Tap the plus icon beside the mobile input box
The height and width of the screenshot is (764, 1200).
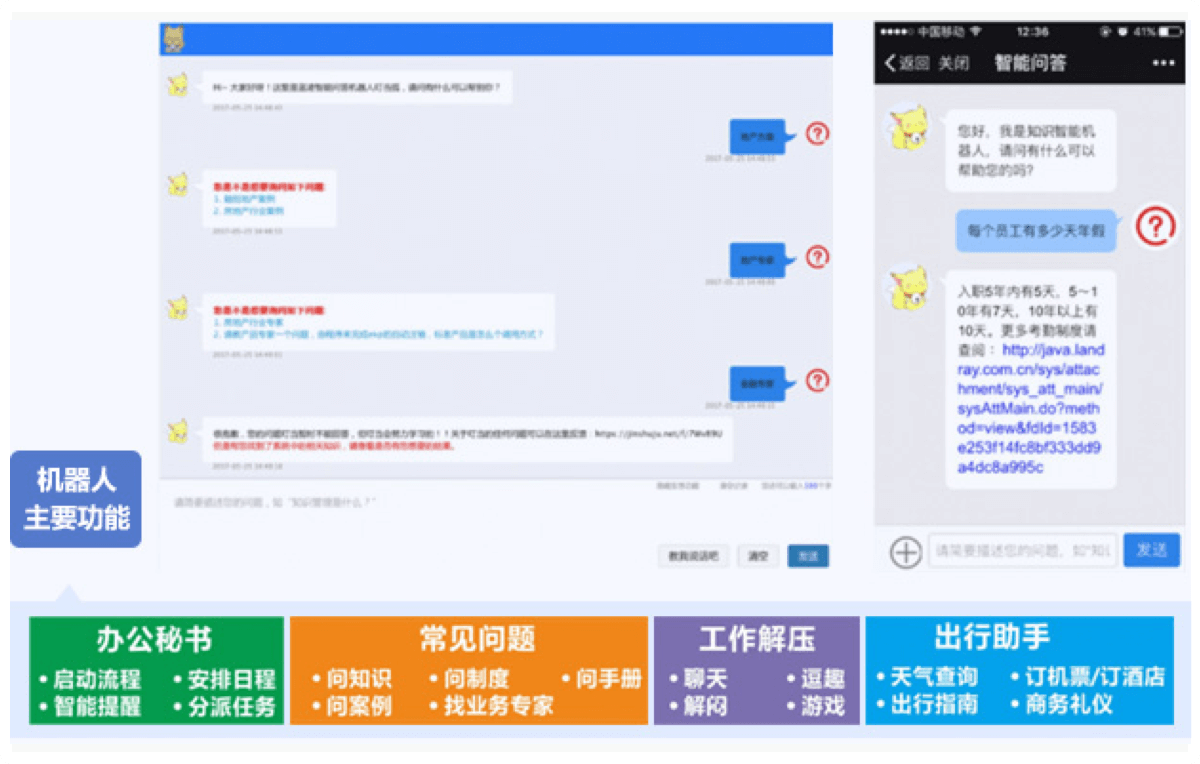pos(906,552)
